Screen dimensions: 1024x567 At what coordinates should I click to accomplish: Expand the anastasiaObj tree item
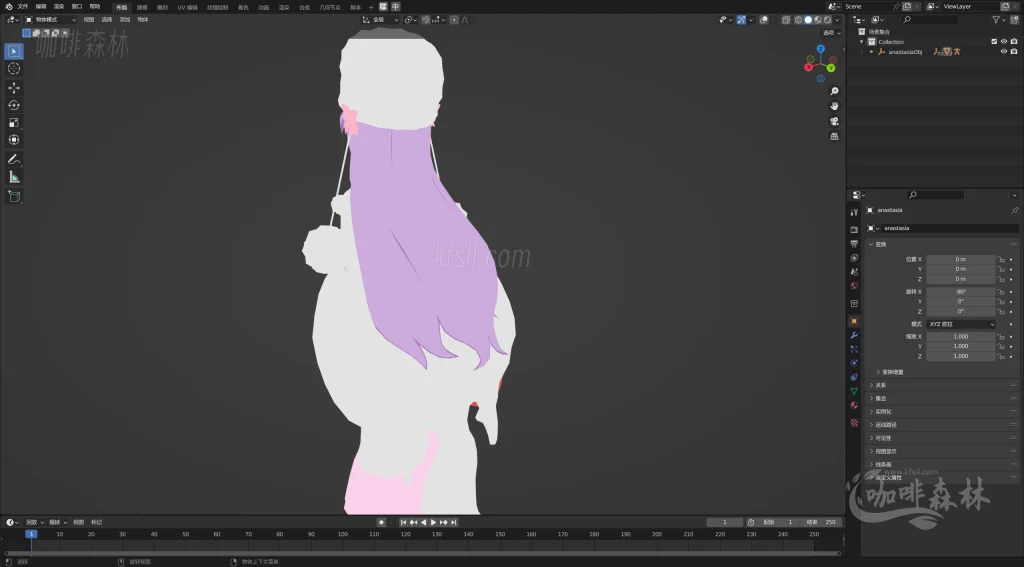click(871, 52)
